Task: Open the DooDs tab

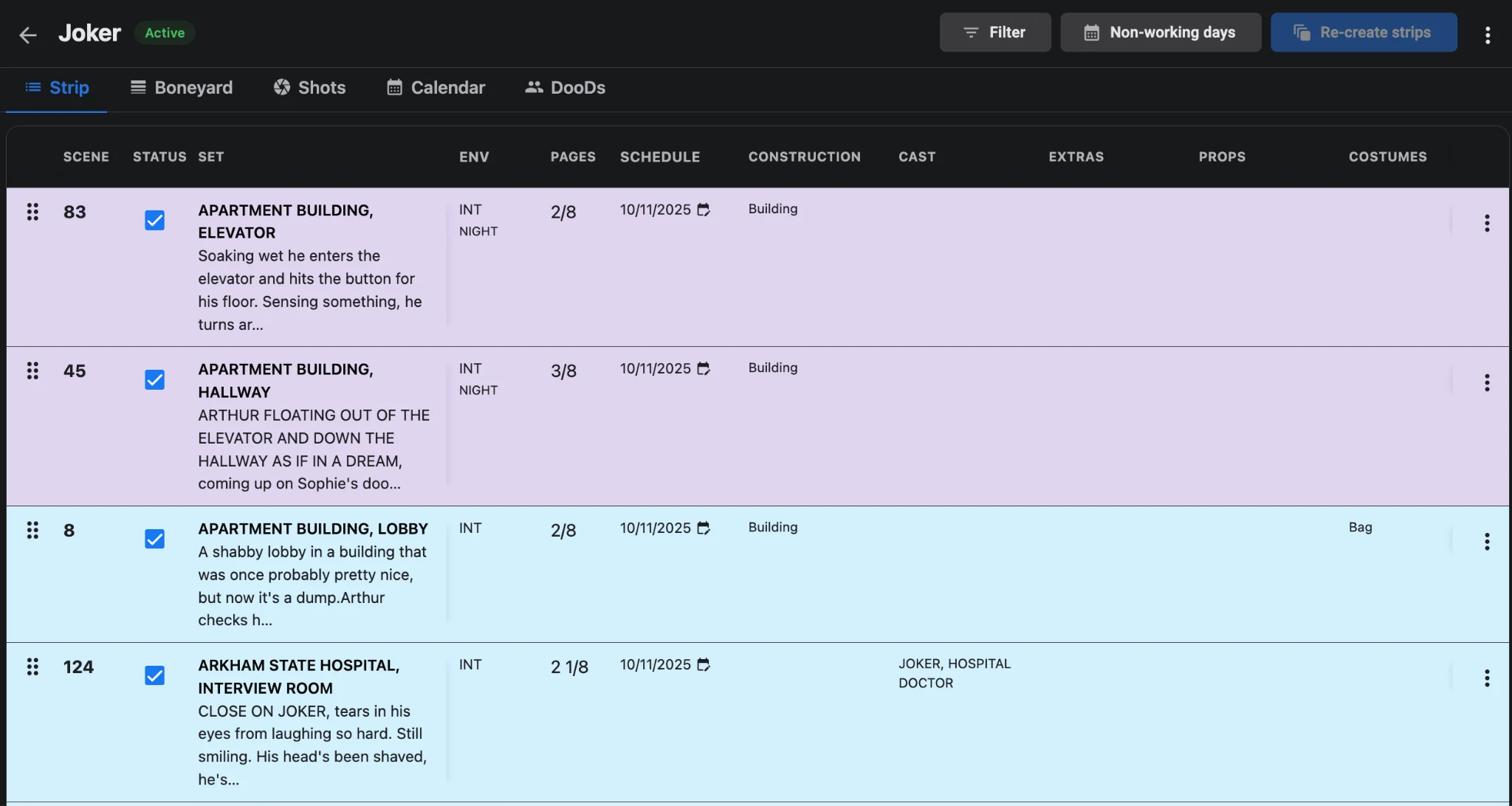Action: pos(565,88)
